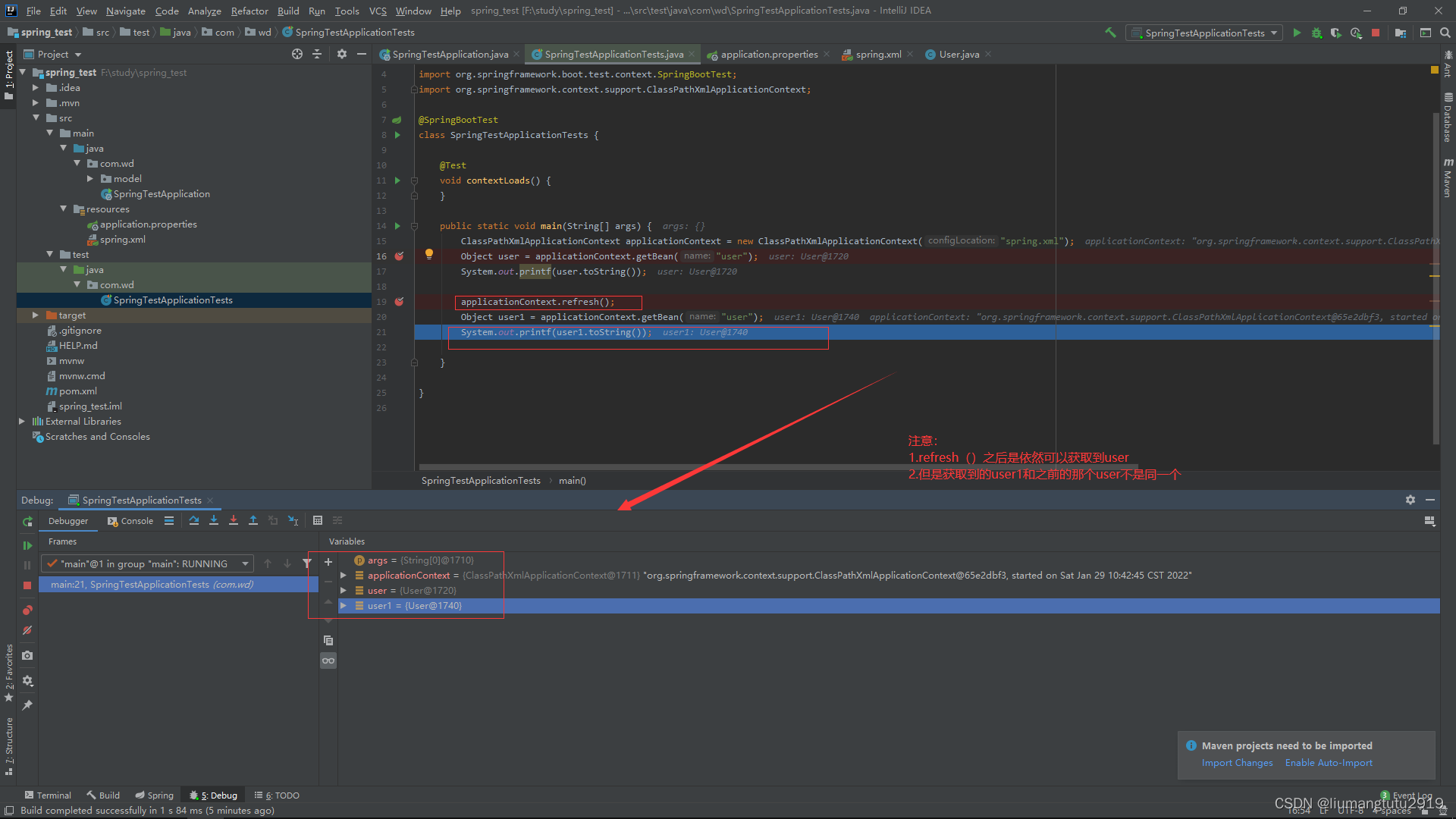
Task: Open the main thread dropdown in Frames
Action: [244, 563]
